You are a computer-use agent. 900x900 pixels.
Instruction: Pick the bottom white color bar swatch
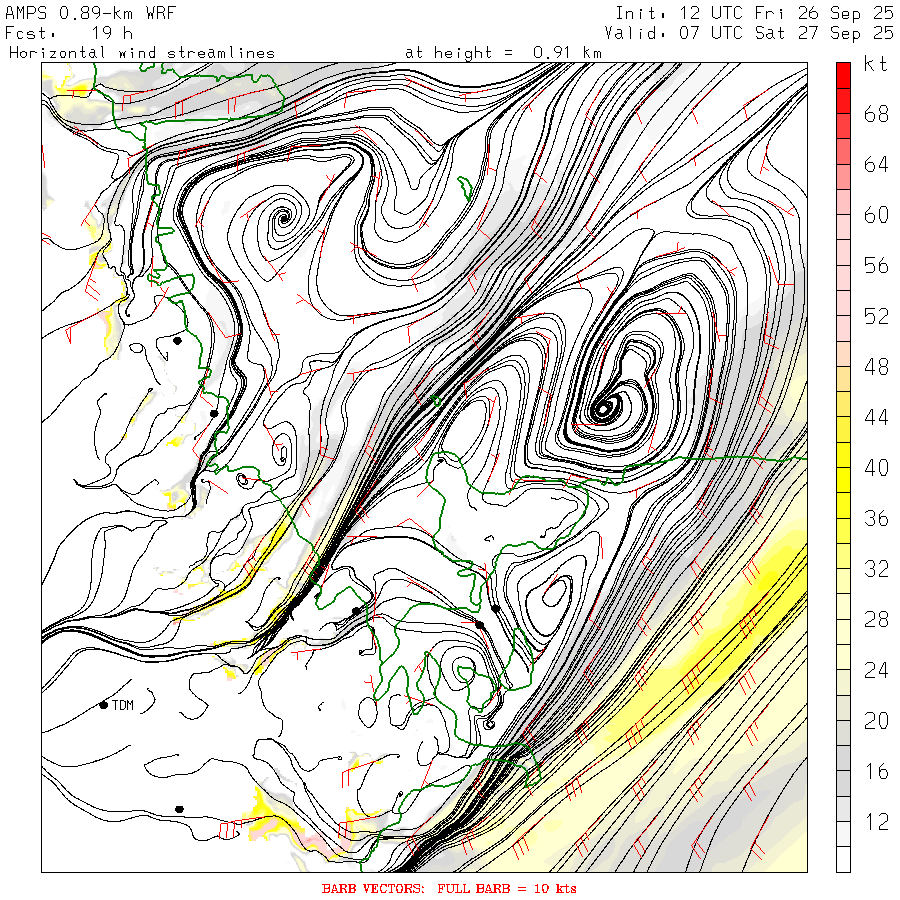(843, 859)
